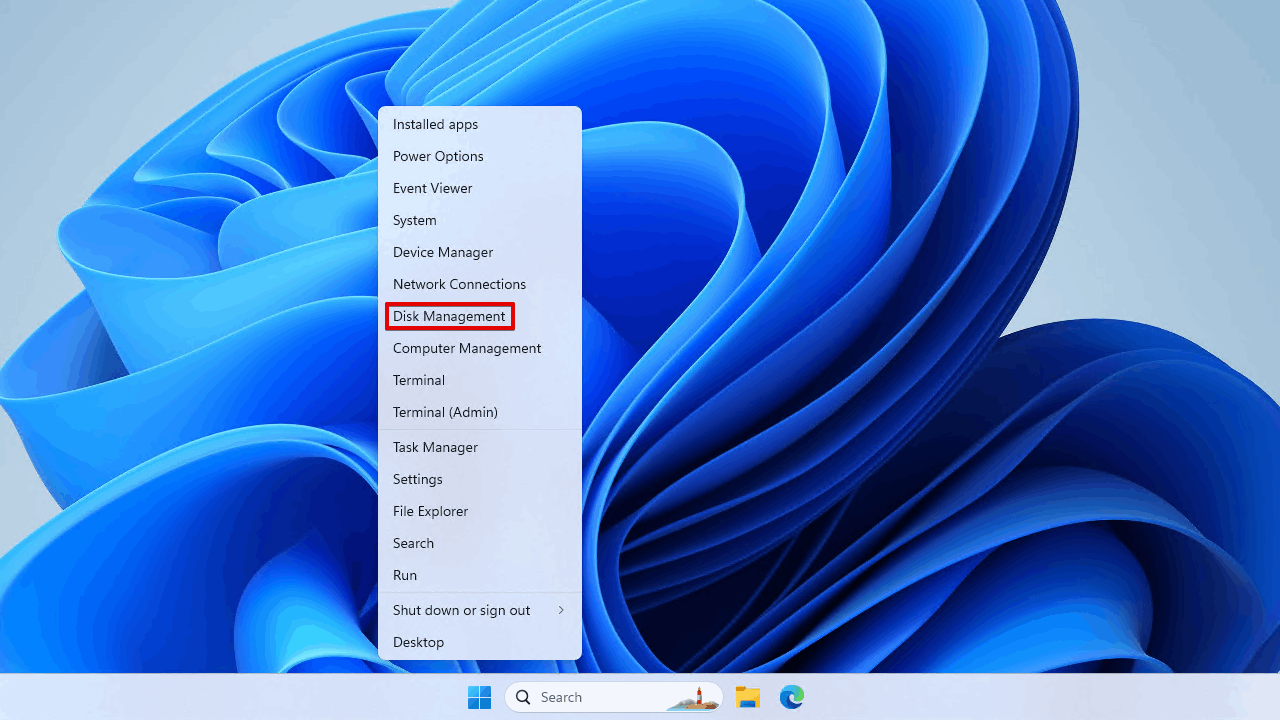Expand the Shut down or sign out submenu
Screen dimensions: 1280x720
tap(461, 610)
